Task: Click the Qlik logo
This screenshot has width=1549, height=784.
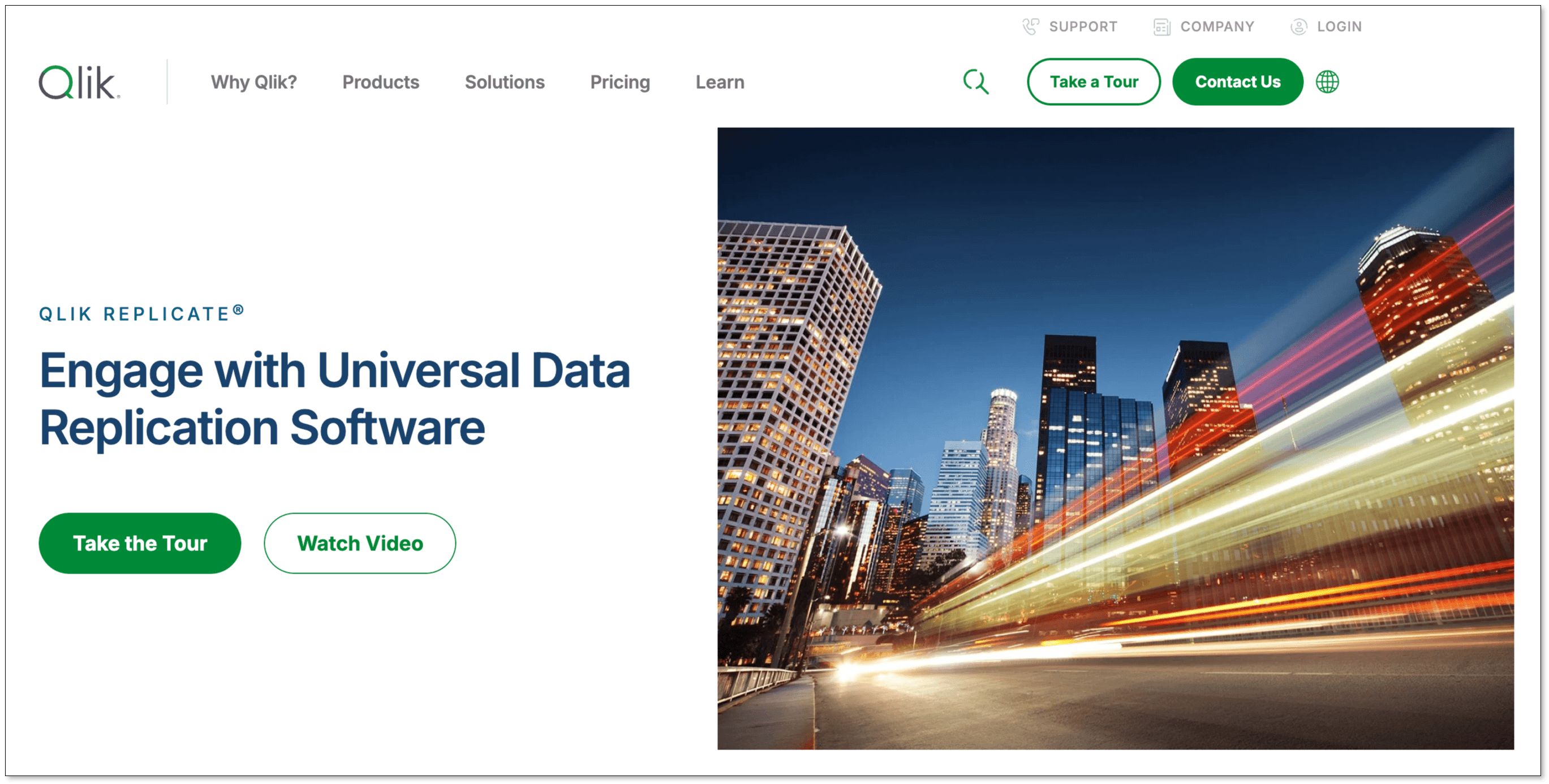Action: [79, 82]
